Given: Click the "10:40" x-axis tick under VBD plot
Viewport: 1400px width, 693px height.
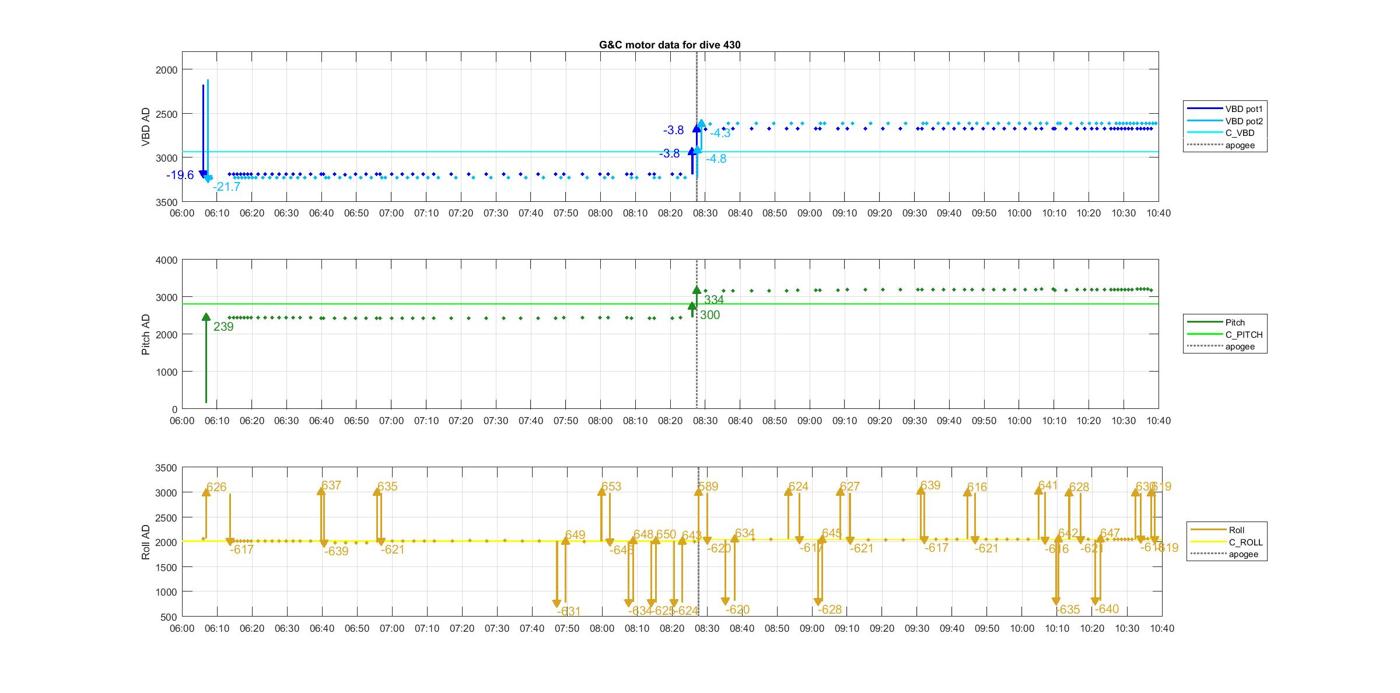Looking at the screenshot, I should click(x=1159, y=213).
